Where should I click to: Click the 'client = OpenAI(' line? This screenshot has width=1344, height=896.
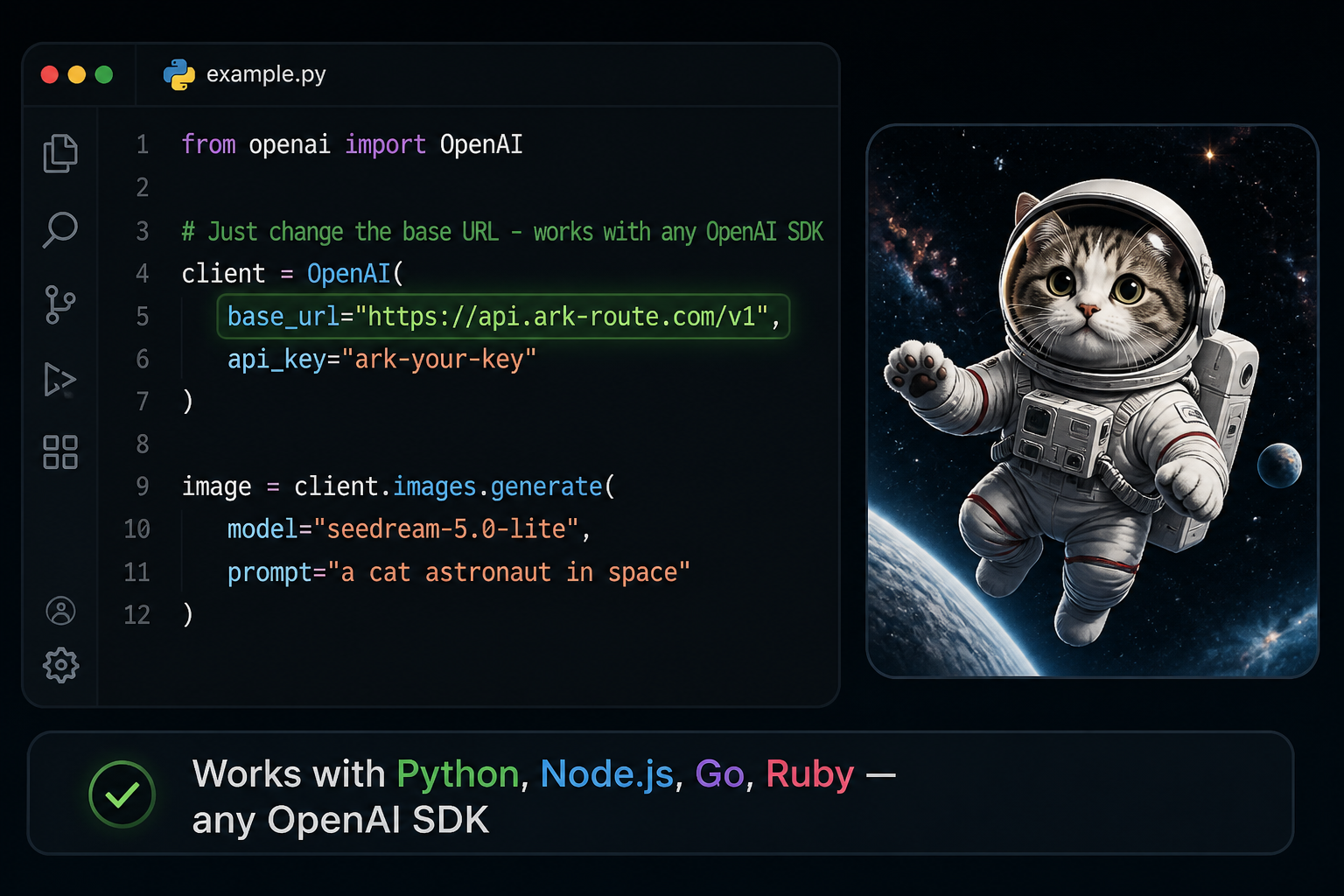pyautogui.click(x=292, y=274)
